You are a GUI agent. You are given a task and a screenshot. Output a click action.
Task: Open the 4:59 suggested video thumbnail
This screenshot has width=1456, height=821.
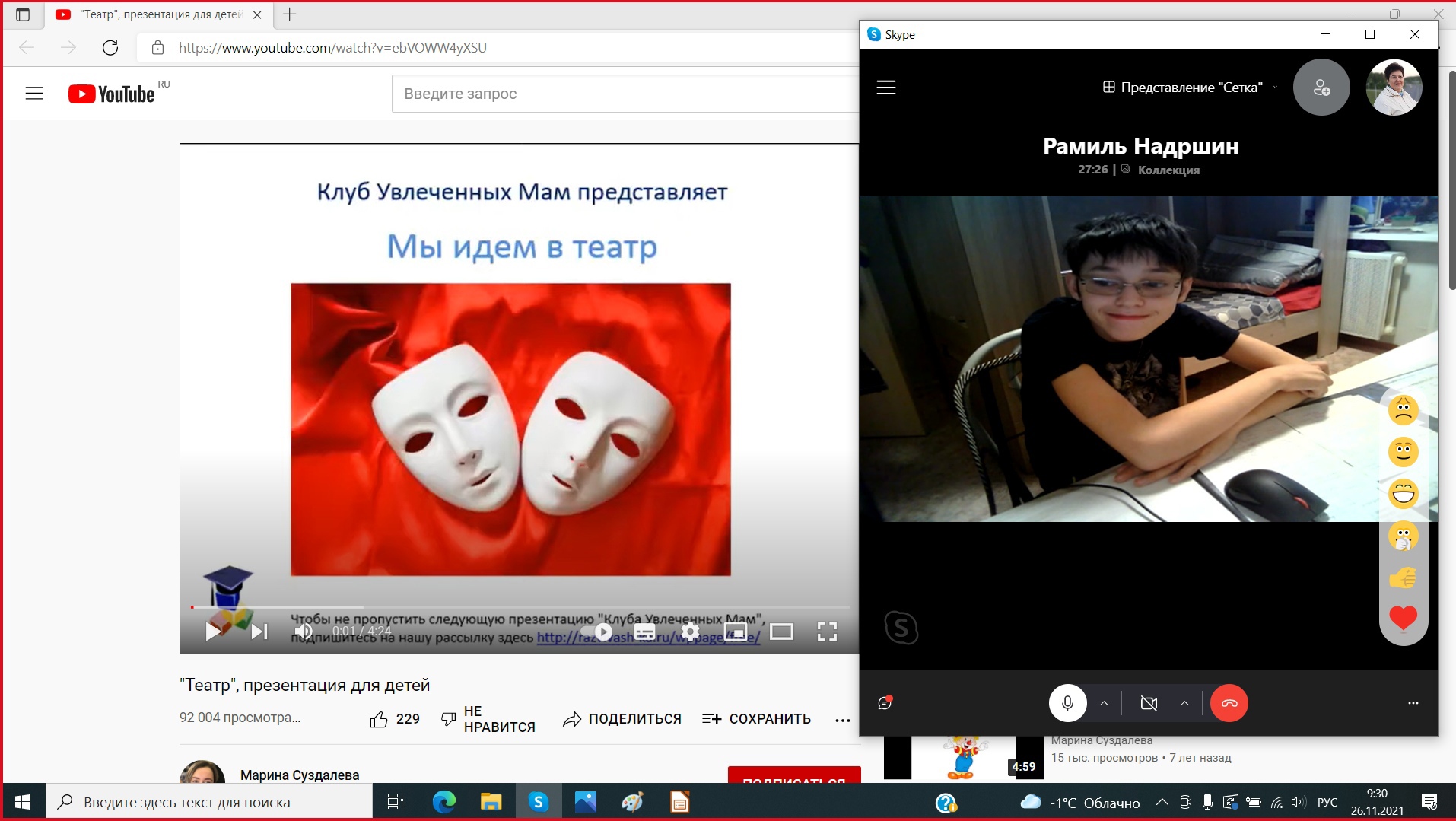[x=964, y=758]
